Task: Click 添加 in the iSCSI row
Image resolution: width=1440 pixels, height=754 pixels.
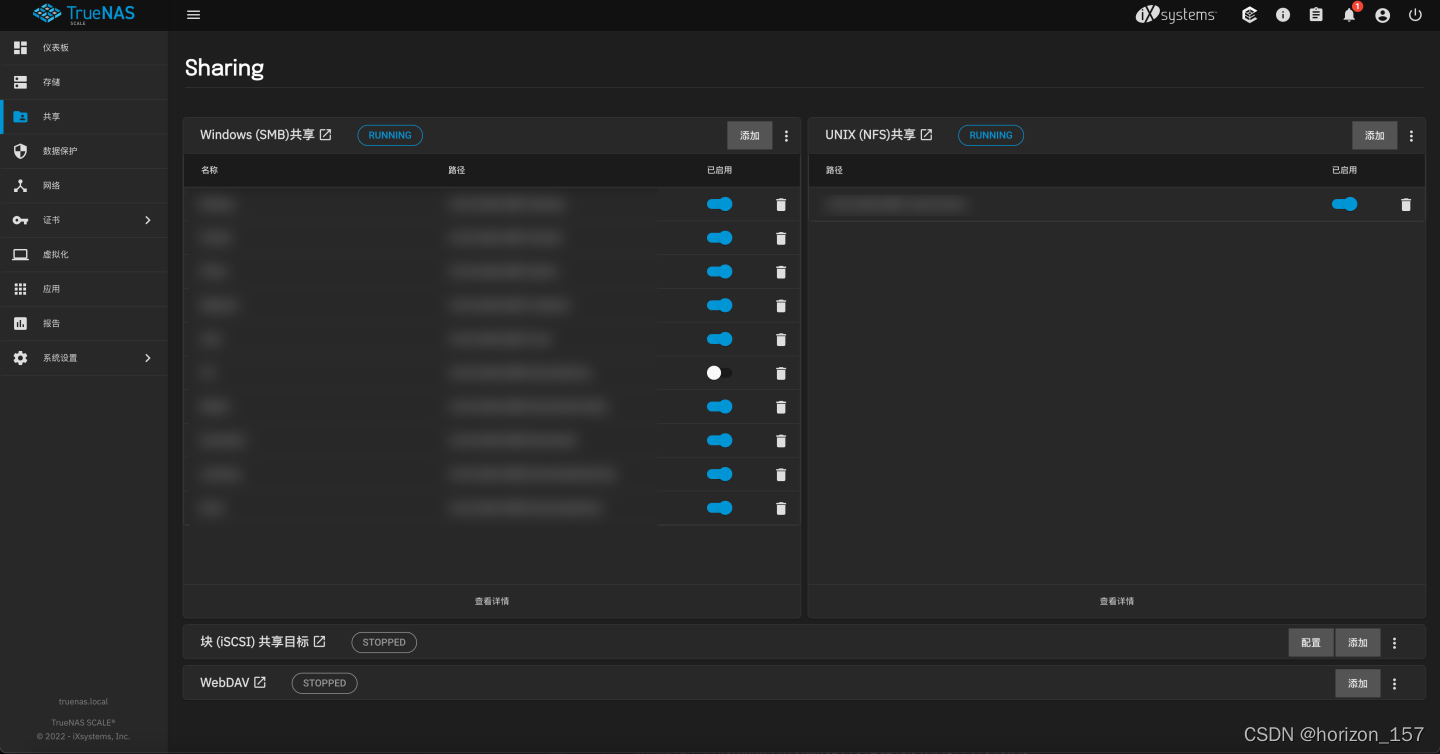Action: (x=1358, y=642)
